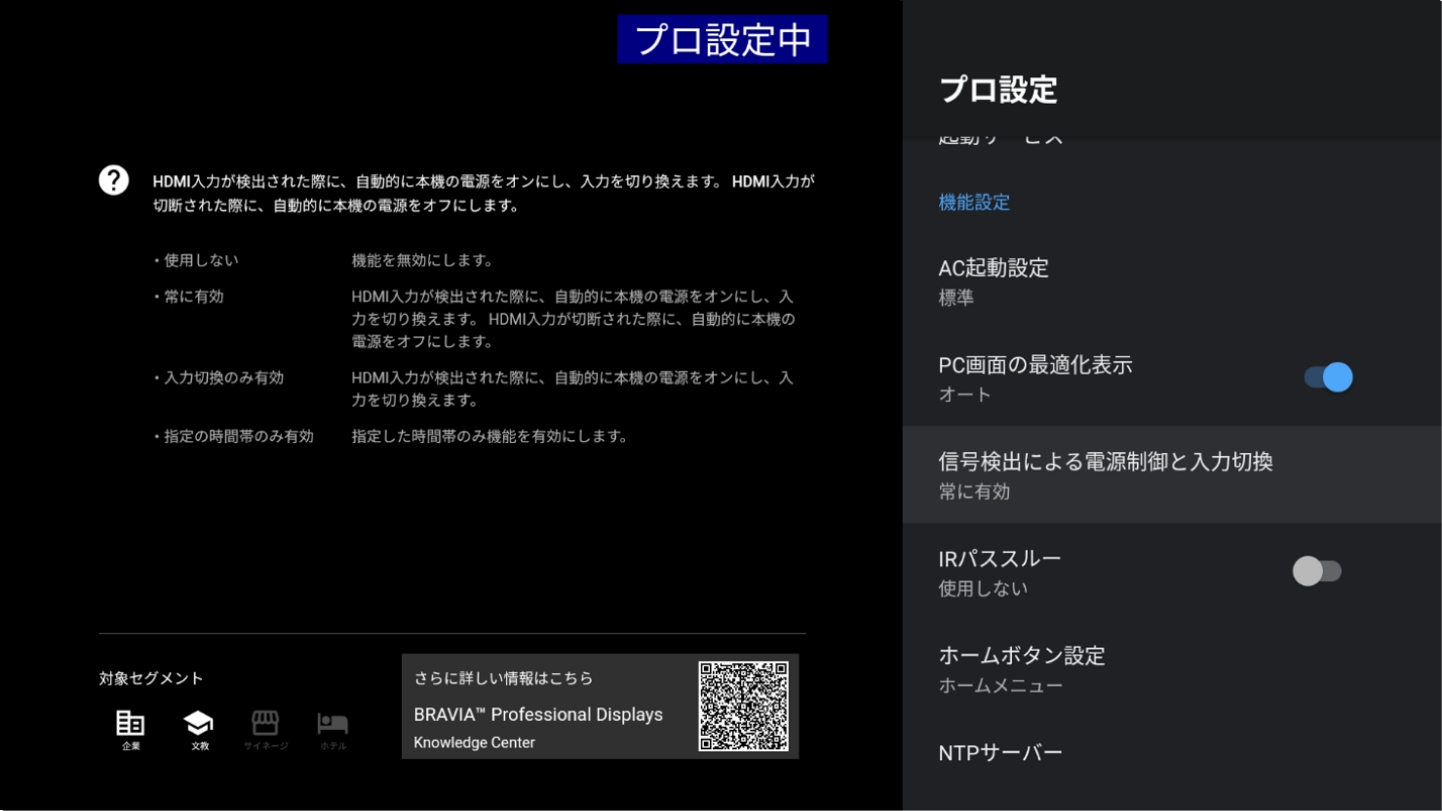The height and width of the screenshot is (811, 1442).
Task: Select the 文教 (education) graduation cap icon
Action: click(x=199, y=723)
